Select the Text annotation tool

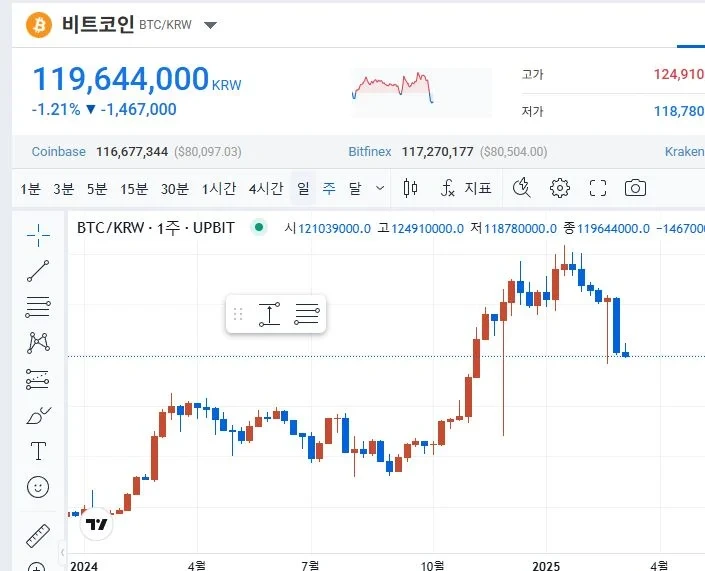pos(38,451)
